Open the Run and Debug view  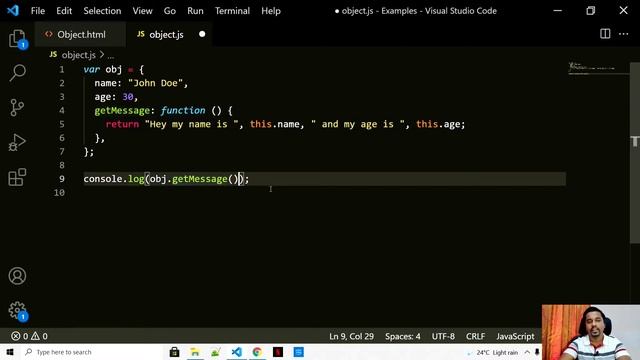pos(17,142)
